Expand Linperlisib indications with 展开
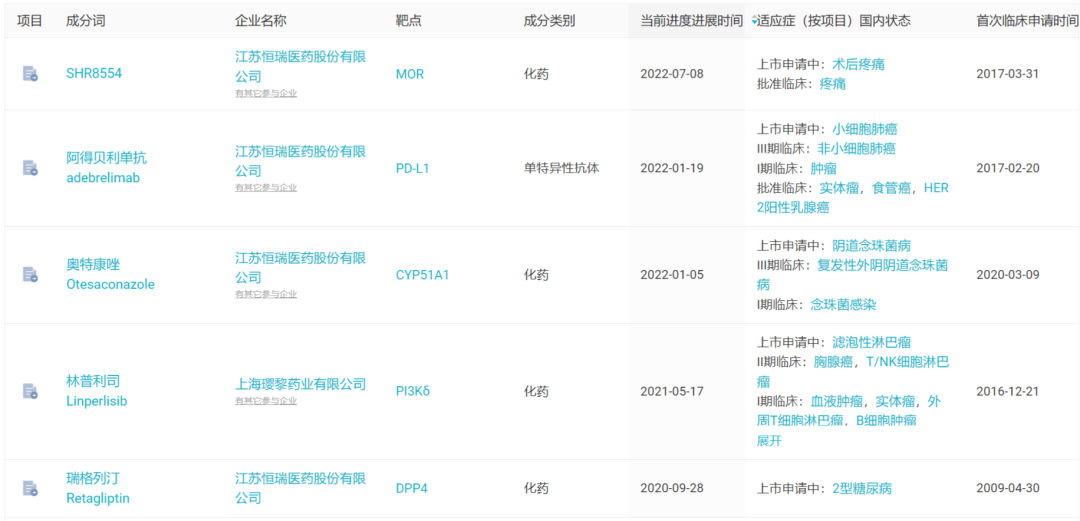Viewport: 1080px width, 521px height. coord(769,441)
